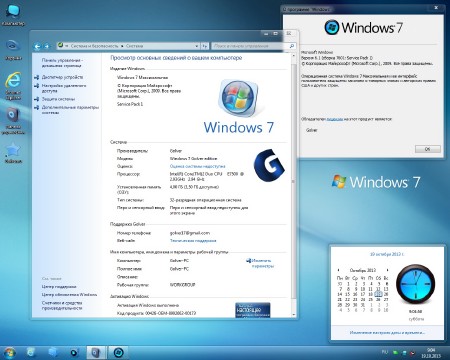
Task: Click the genuine Microsoft software badge
Action: [x=253, y=310]
